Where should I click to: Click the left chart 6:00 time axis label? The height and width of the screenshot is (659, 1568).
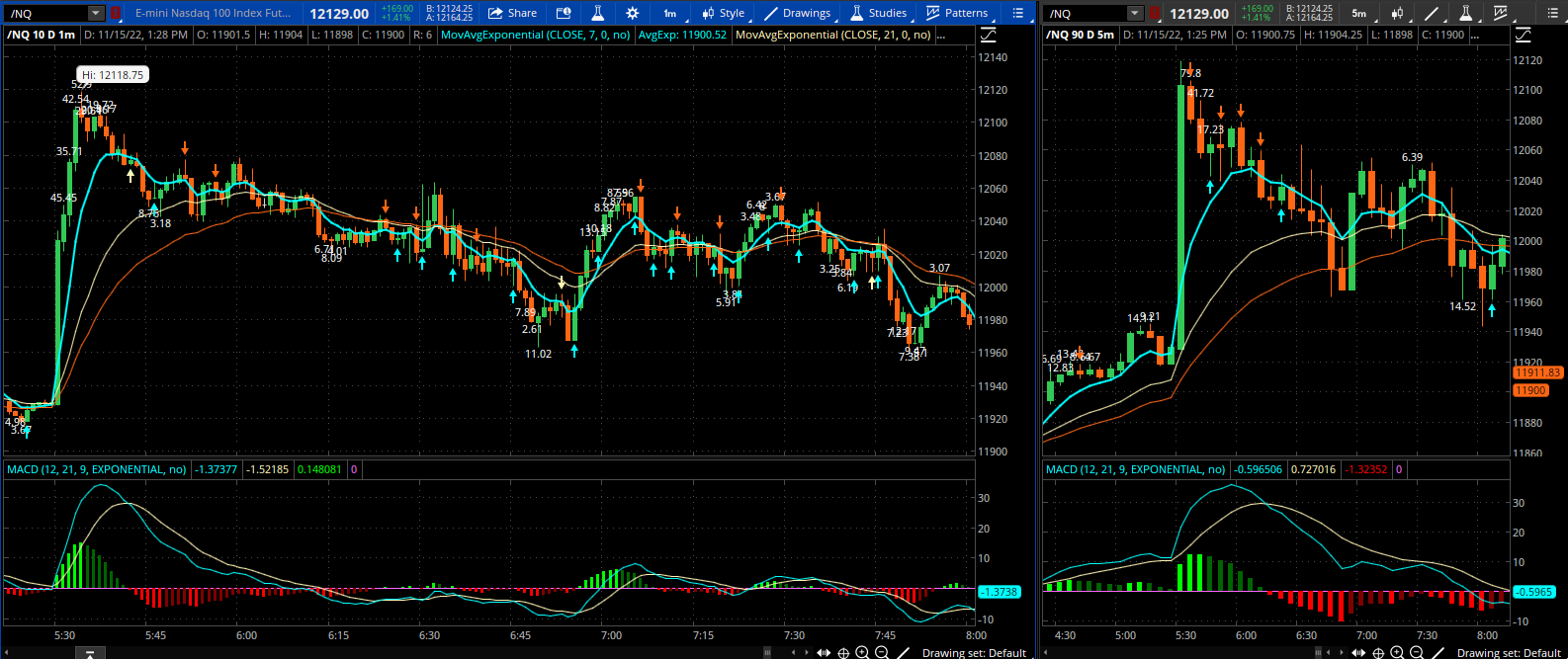pos(246,635)
